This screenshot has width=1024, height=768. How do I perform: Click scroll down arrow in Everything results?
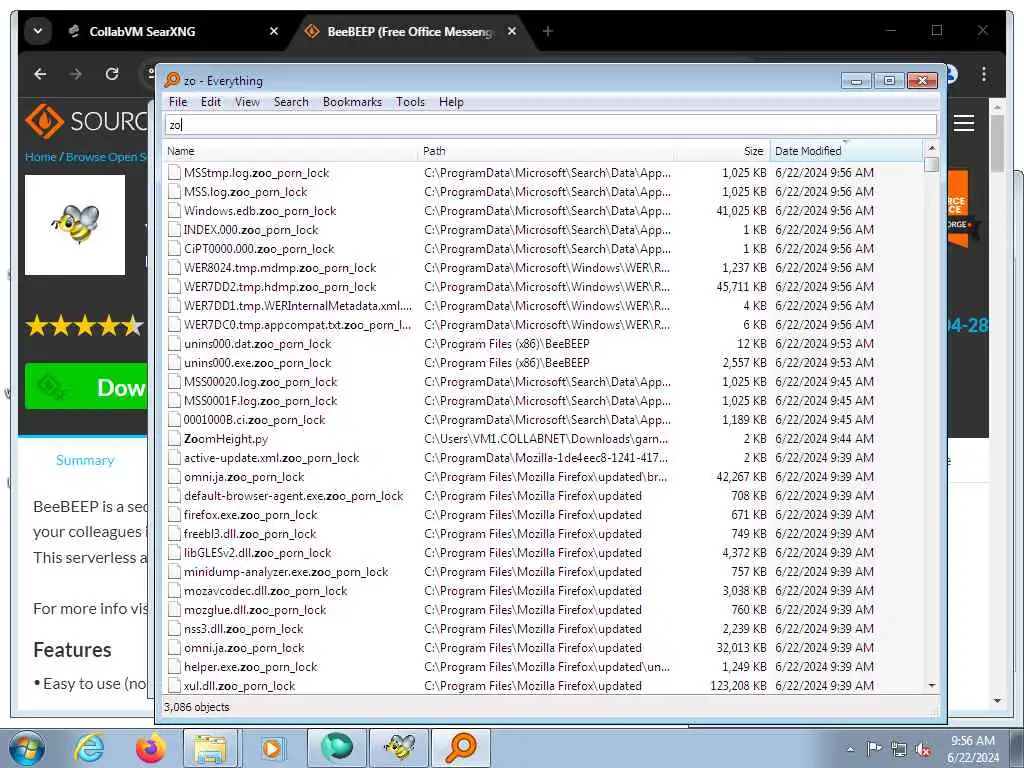(x=931, y=686)
